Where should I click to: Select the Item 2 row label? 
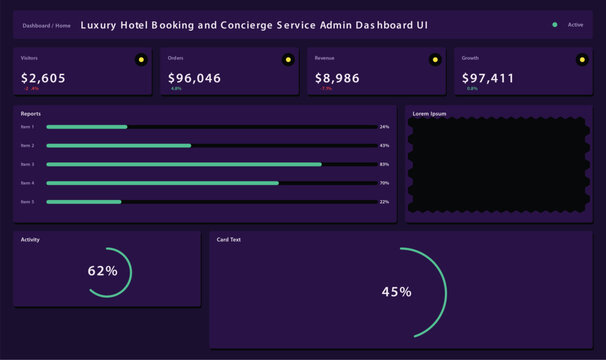[27, 146]
